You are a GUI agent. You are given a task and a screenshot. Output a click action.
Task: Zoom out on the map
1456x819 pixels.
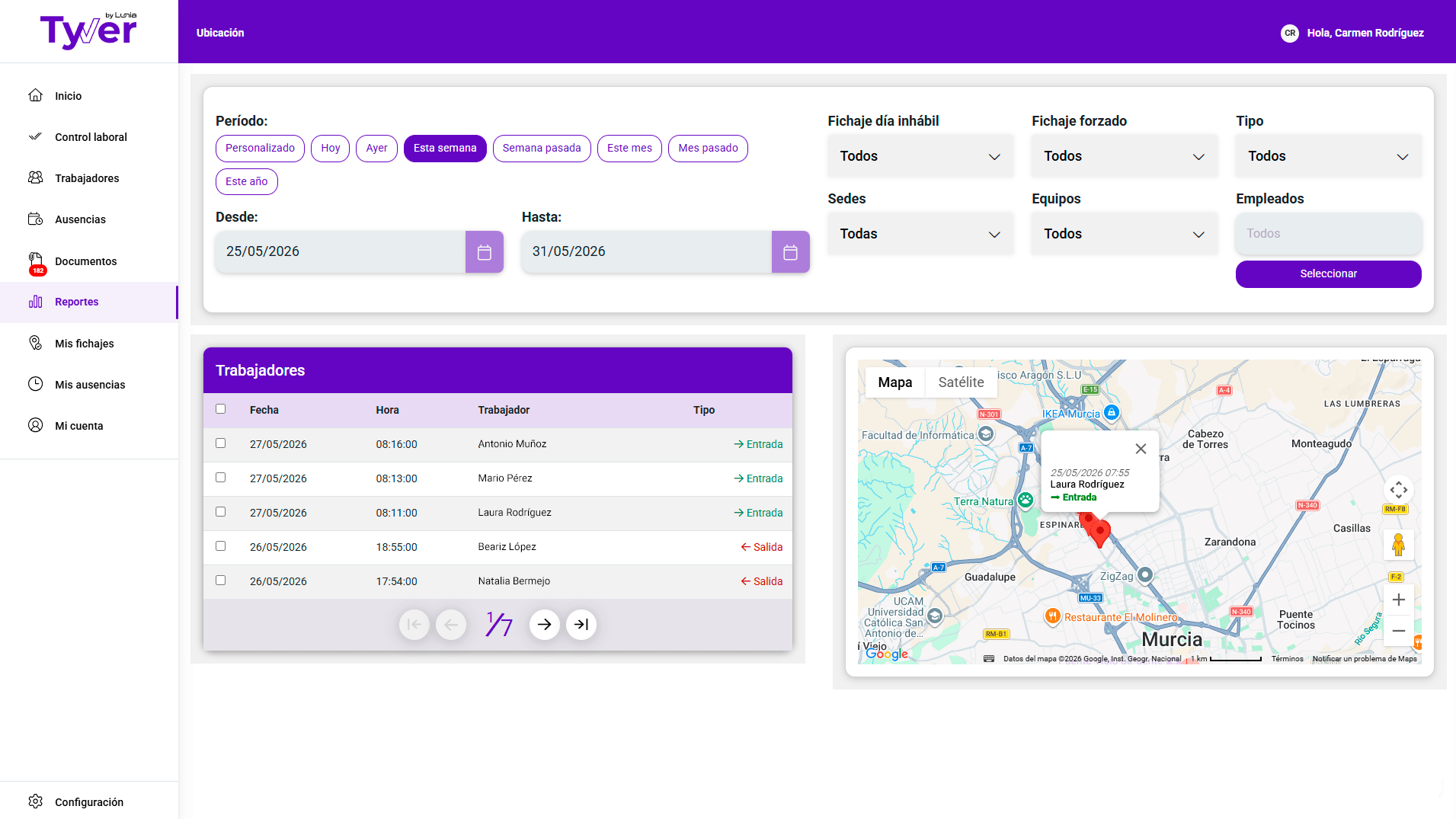click(1398, 631)
